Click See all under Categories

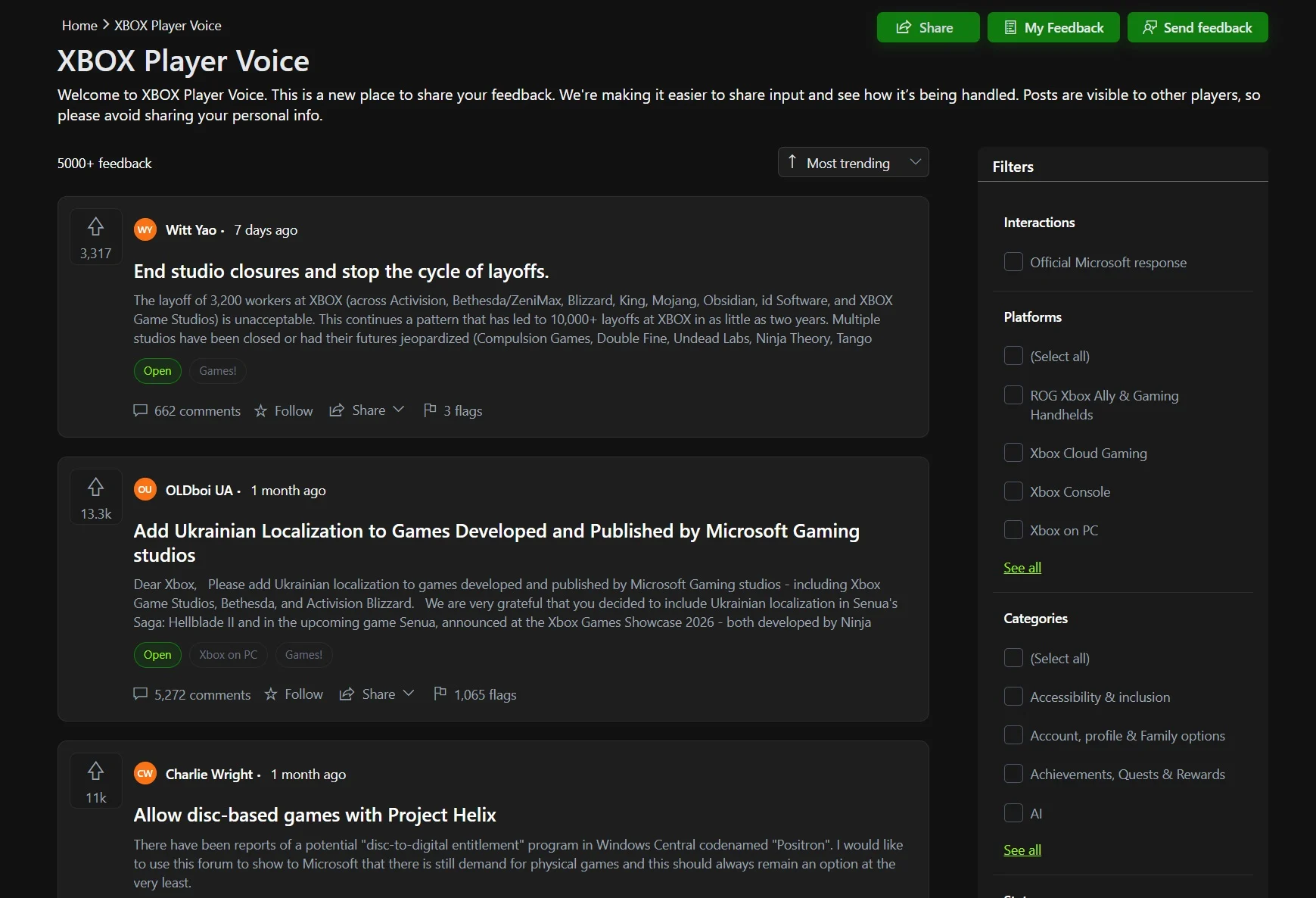(1022, 850)
